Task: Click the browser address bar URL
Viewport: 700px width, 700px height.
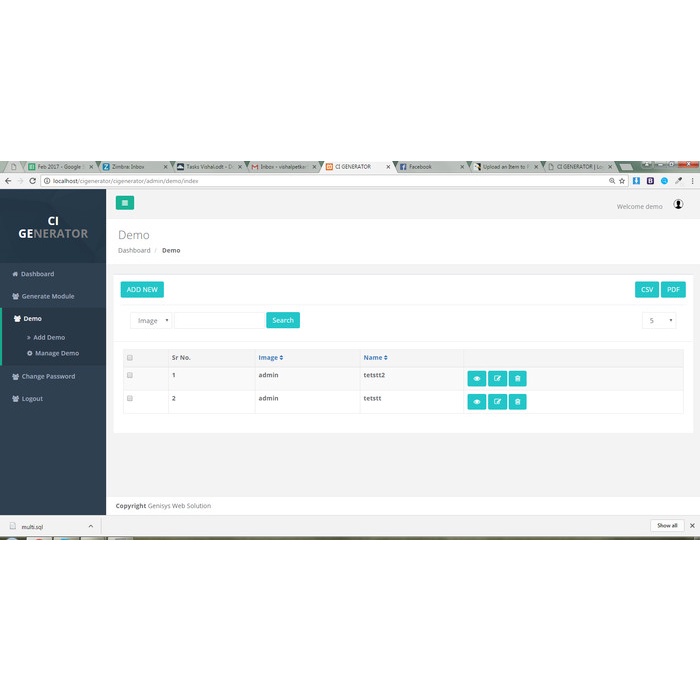Action: [125, 181]
